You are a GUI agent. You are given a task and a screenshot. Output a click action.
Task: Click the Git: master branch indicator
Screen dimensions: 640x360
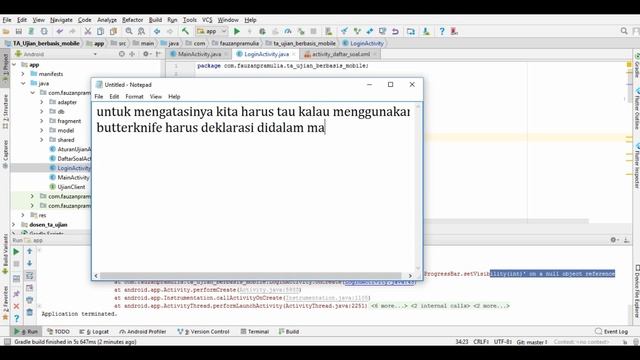pyautogui.click(x=532, y=342)
